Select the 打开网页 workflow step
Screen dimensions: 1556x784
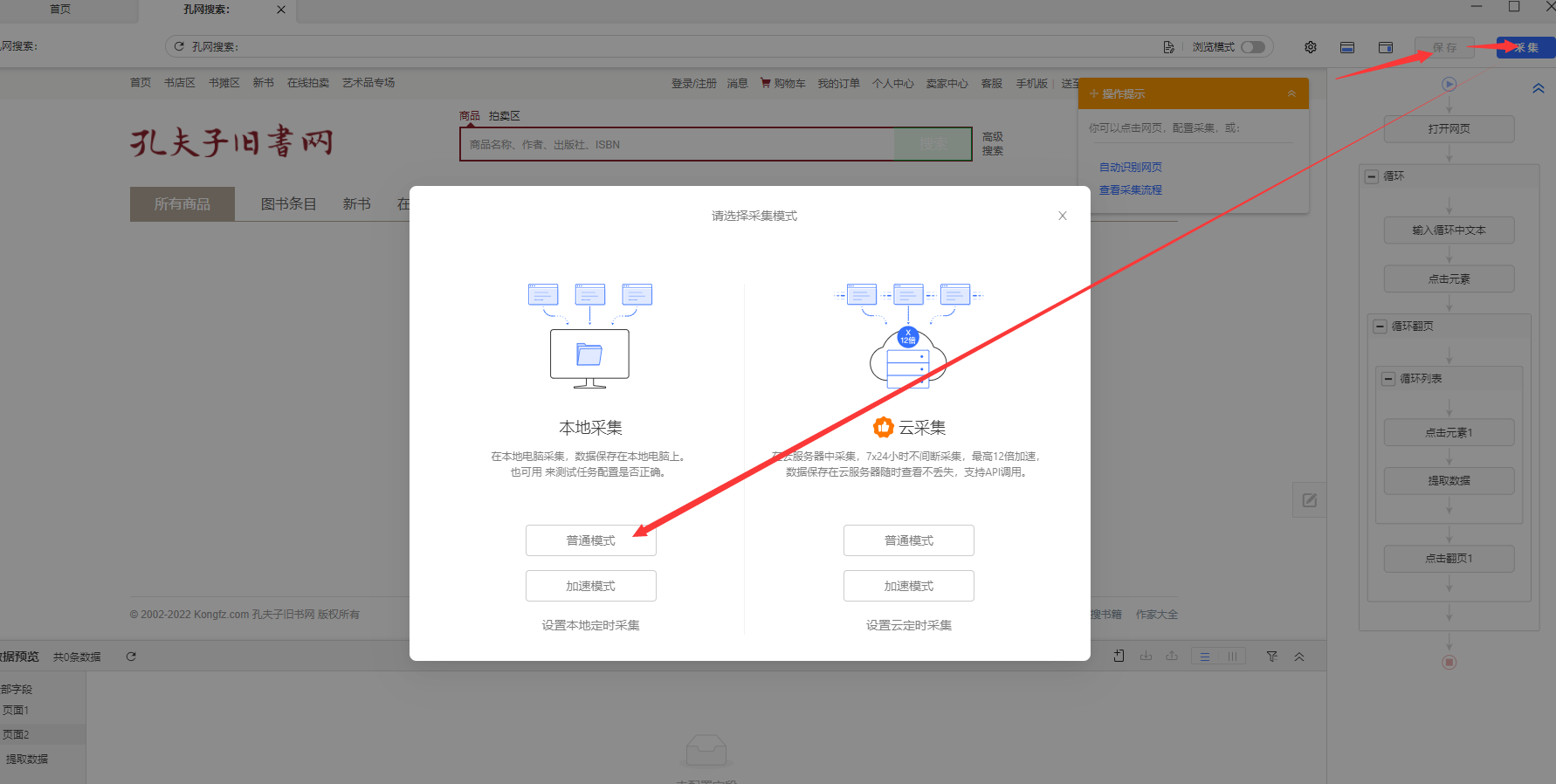click(1449, 128)
